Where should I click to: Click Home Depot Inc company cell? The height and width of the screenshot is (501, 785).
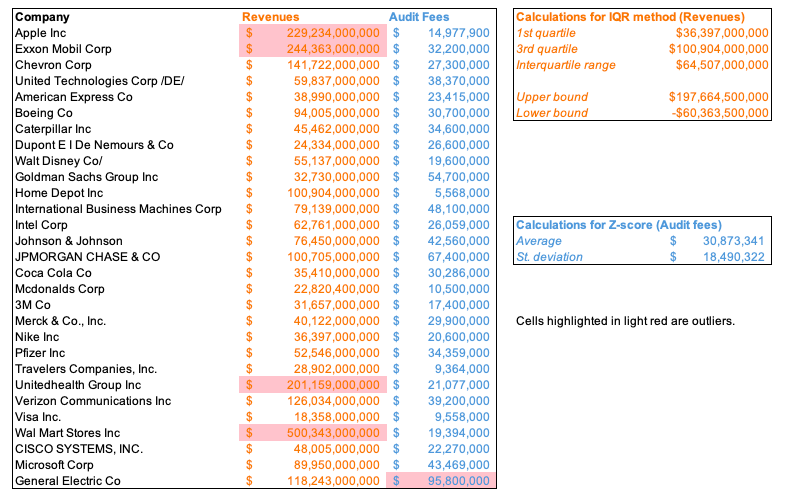(x=59, y=193)
